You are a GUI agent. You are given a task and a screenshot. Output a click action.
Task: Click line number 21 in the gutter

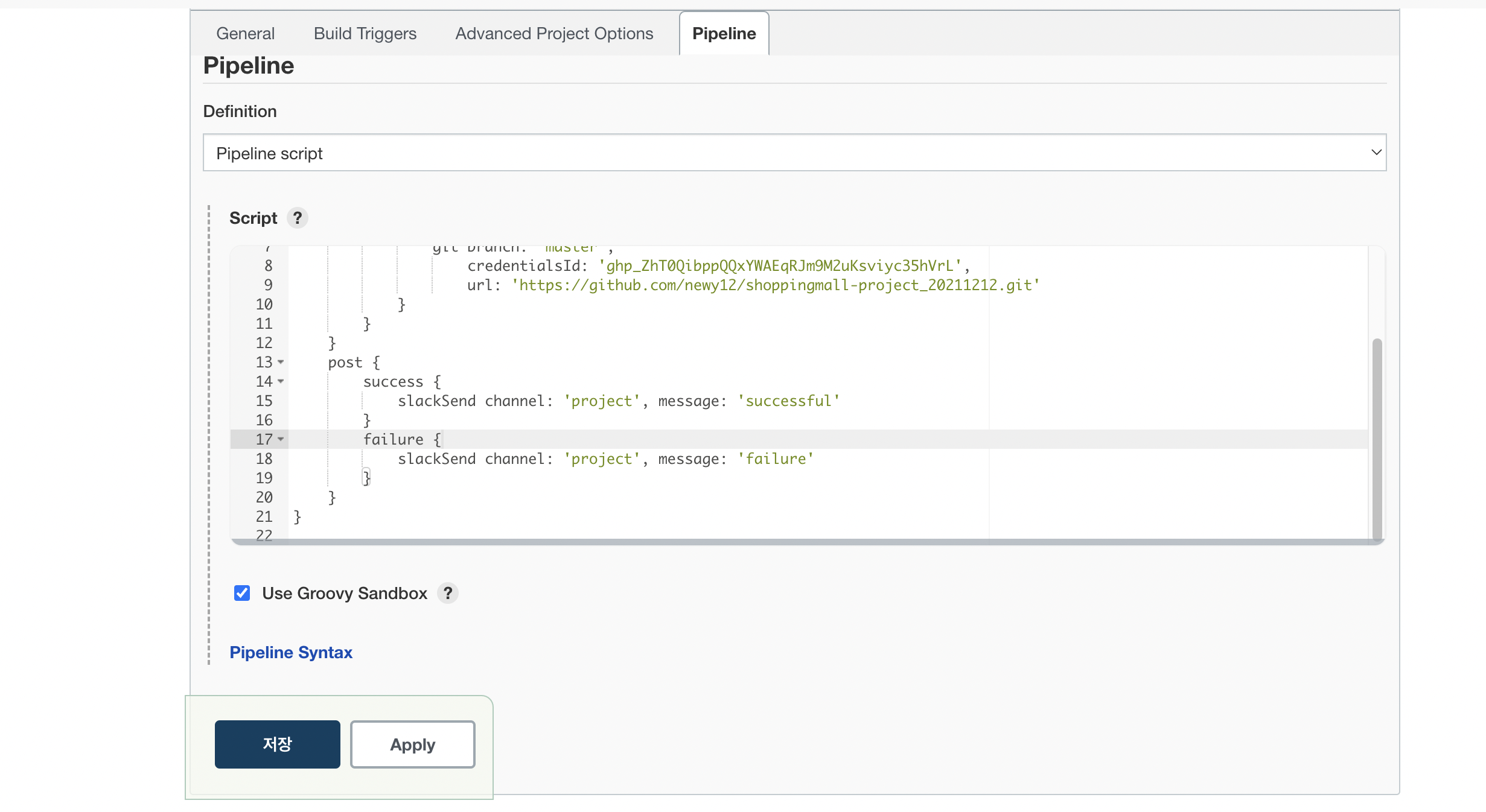click(264, 516)
